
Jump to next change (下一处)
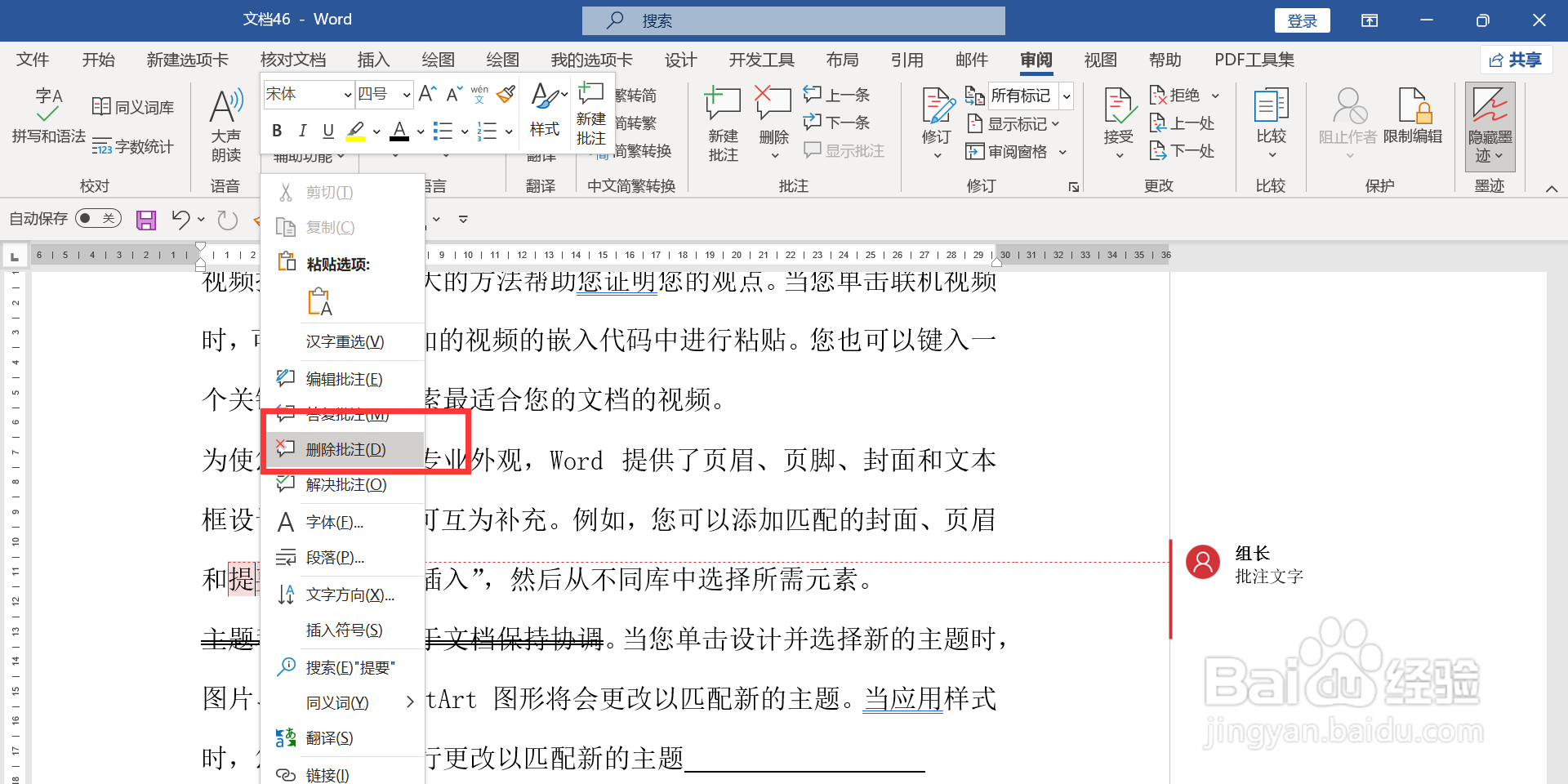point(1183,151)
